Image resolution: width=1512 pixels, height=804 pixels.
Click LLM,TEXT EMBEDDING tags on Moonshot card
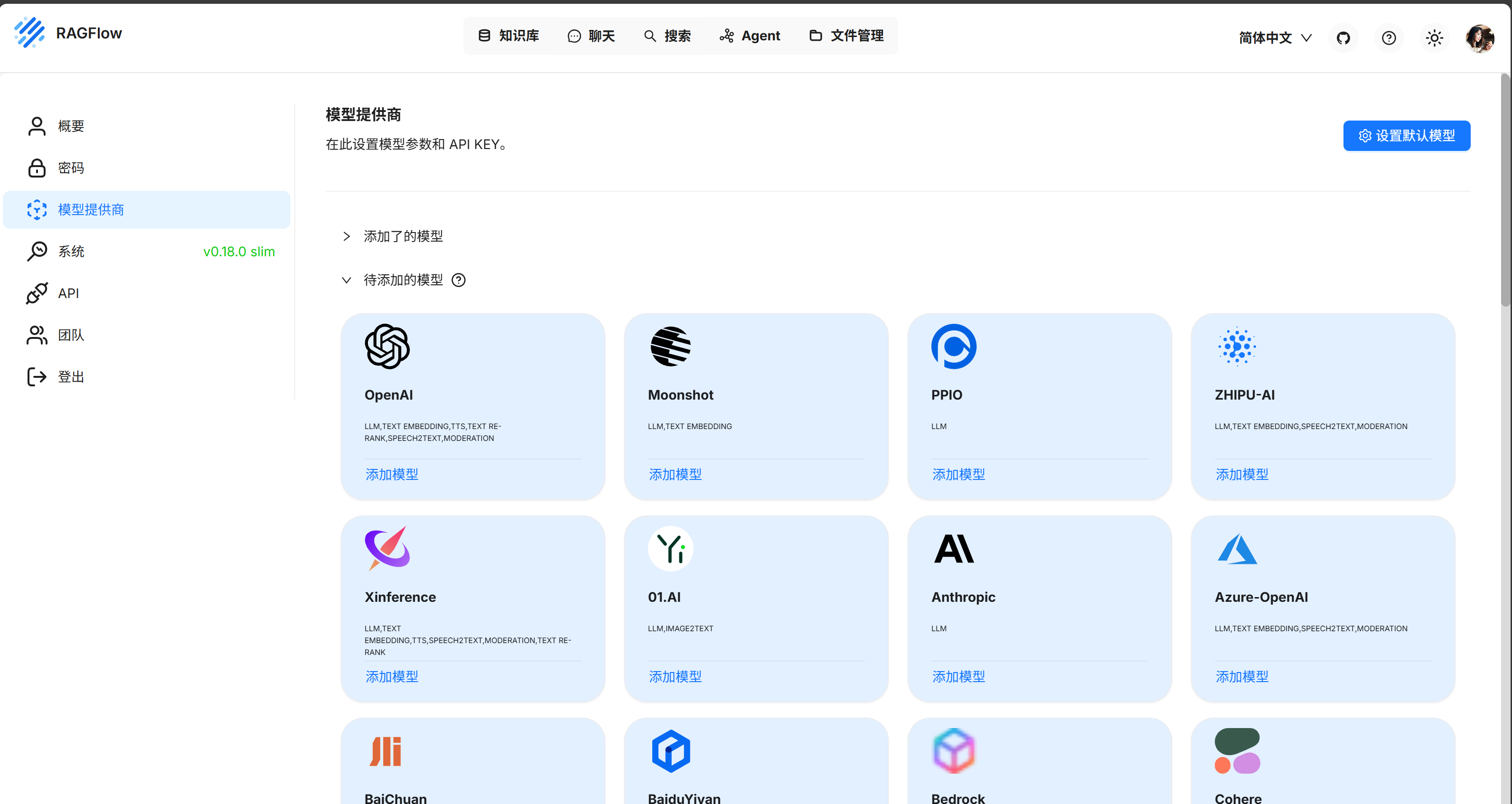click(690, 427)
